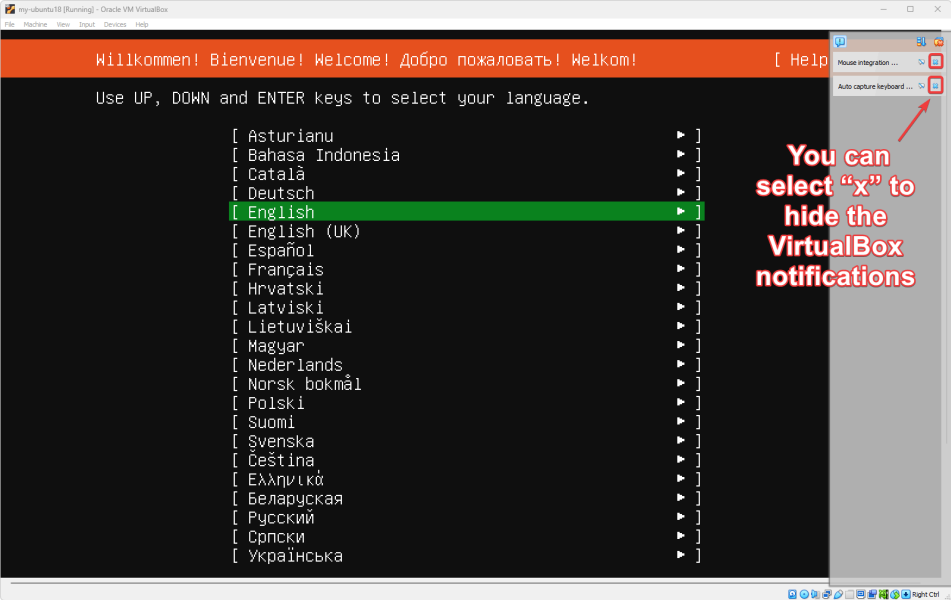Open the Auto capture keyboard notification text

click(875, 86)
